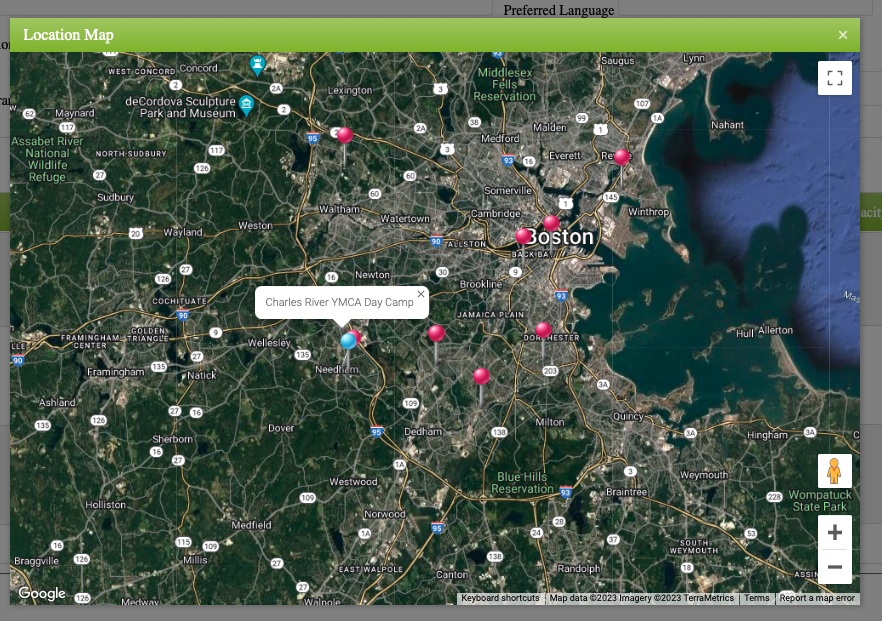Click the Blue Hills Reservation label
Viewport: 882px width, 621px height.
[x=522, y=483]
